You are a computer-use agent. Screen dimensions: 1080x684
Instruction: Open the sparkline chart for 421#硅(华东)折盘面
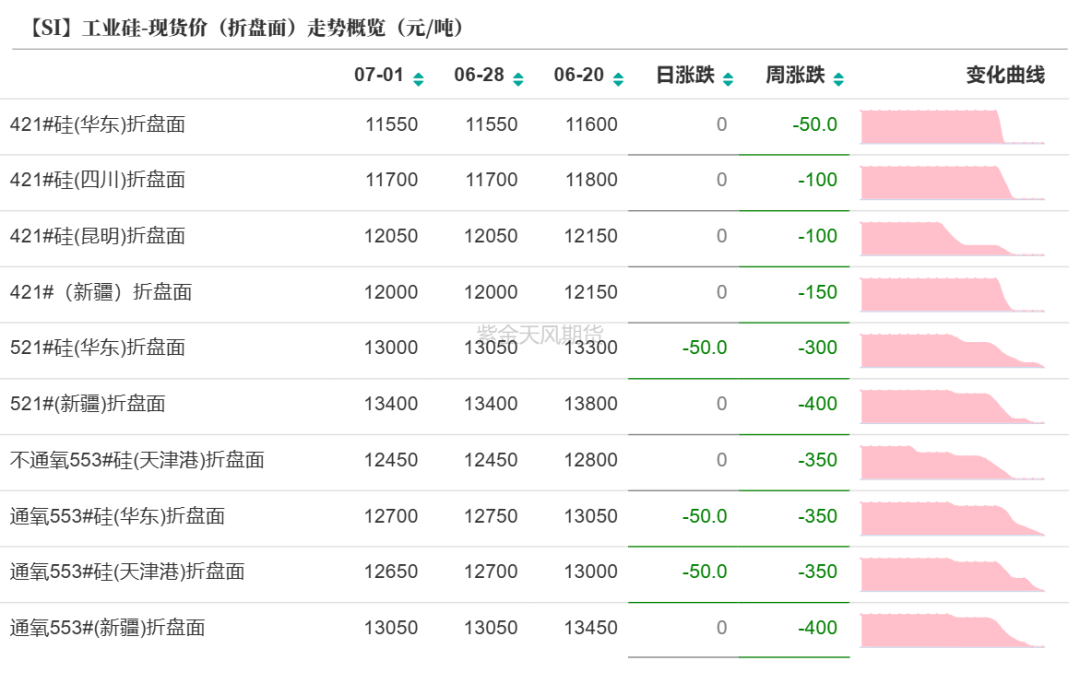955,124
